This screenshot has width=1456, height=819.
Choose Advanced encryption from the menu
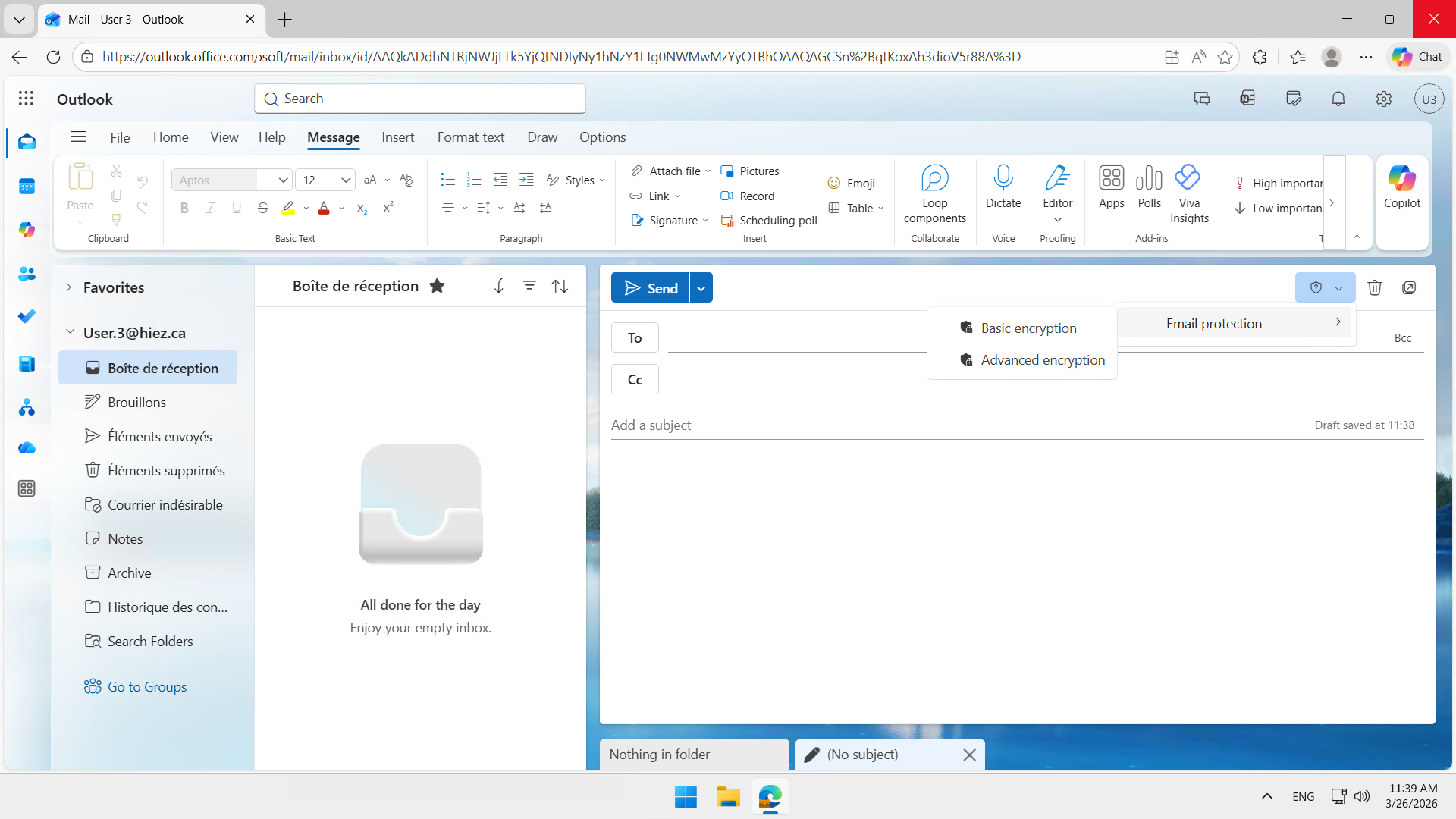[1042, 360]
